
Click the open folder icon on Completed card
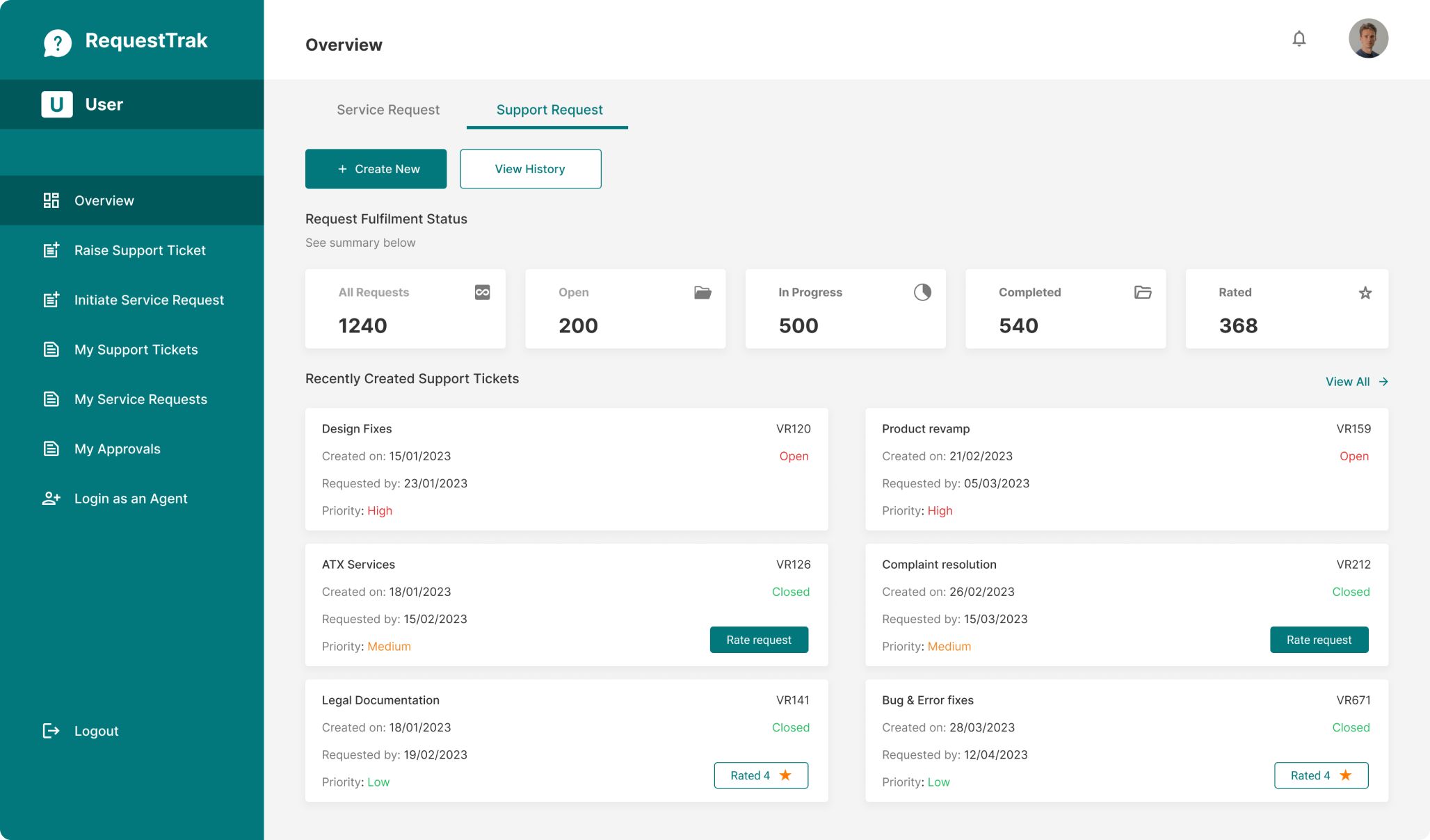click(x=1143, y=292)
